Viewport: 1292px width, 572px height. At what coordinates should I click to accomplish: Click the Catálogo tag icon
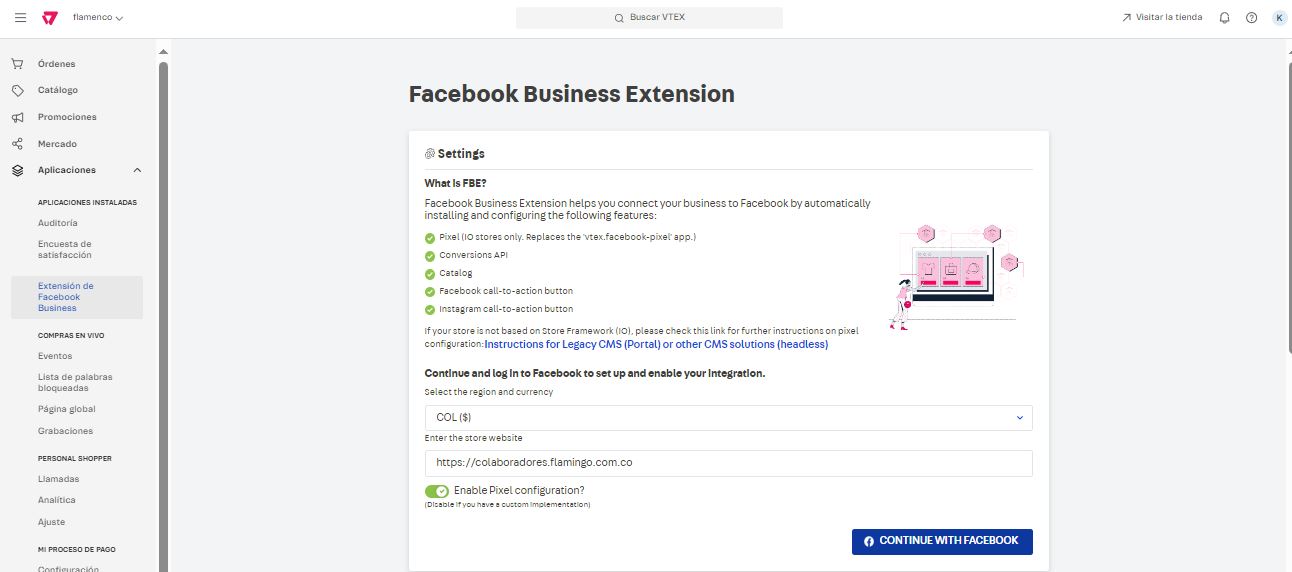pos(17,90)
